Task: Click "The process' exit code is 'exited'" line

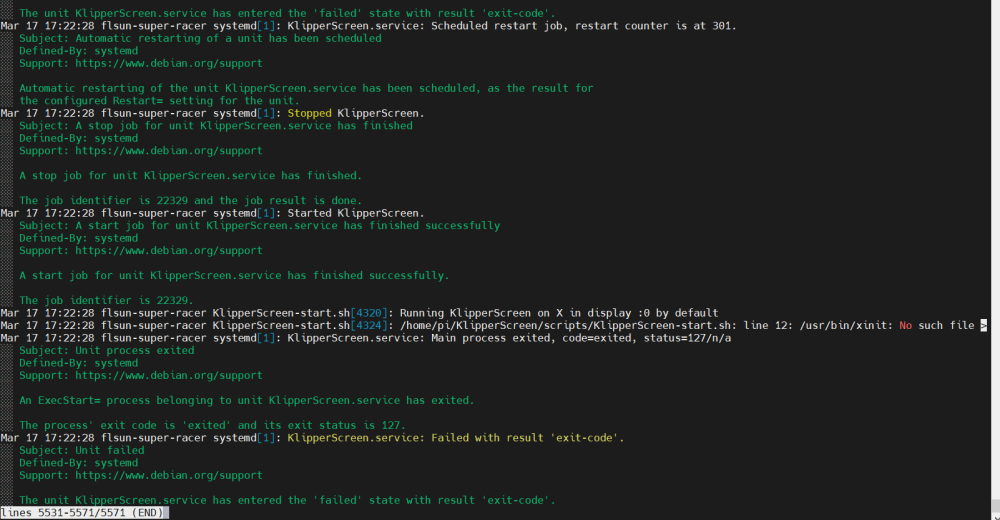Action: click(212, 426)
